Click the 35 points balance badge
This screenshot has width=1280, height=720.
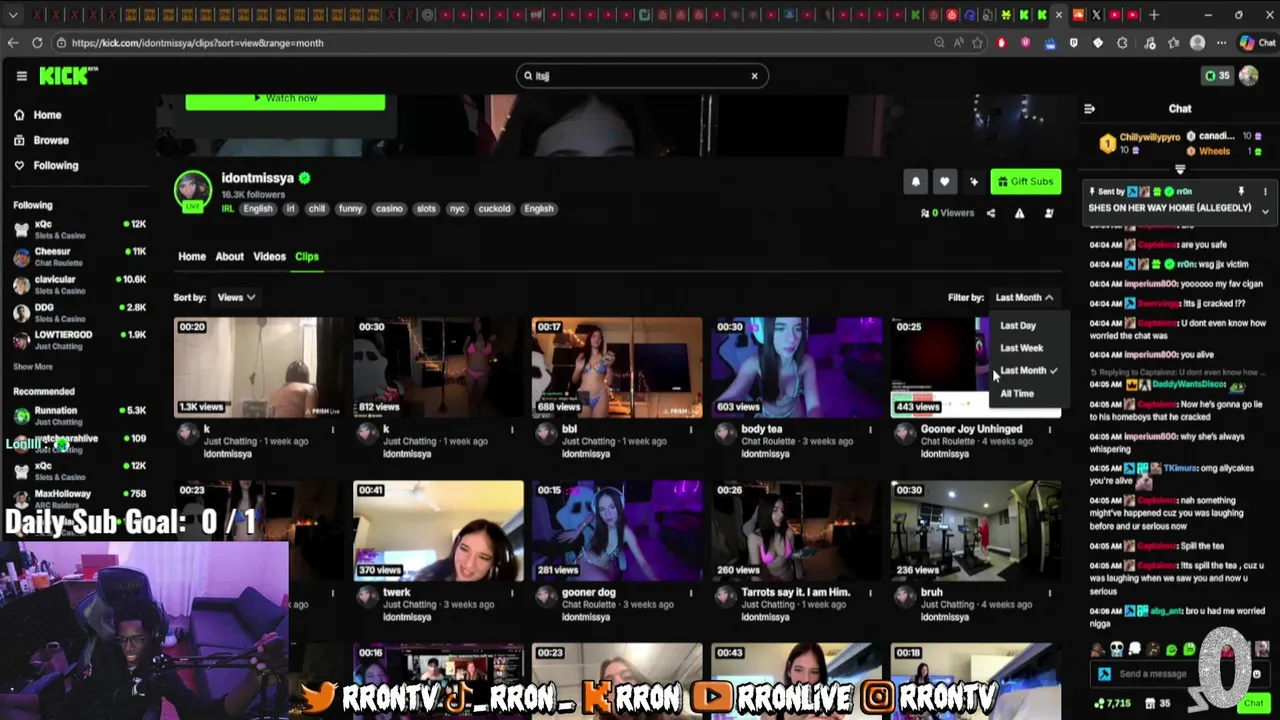[x=1217, y=76]
